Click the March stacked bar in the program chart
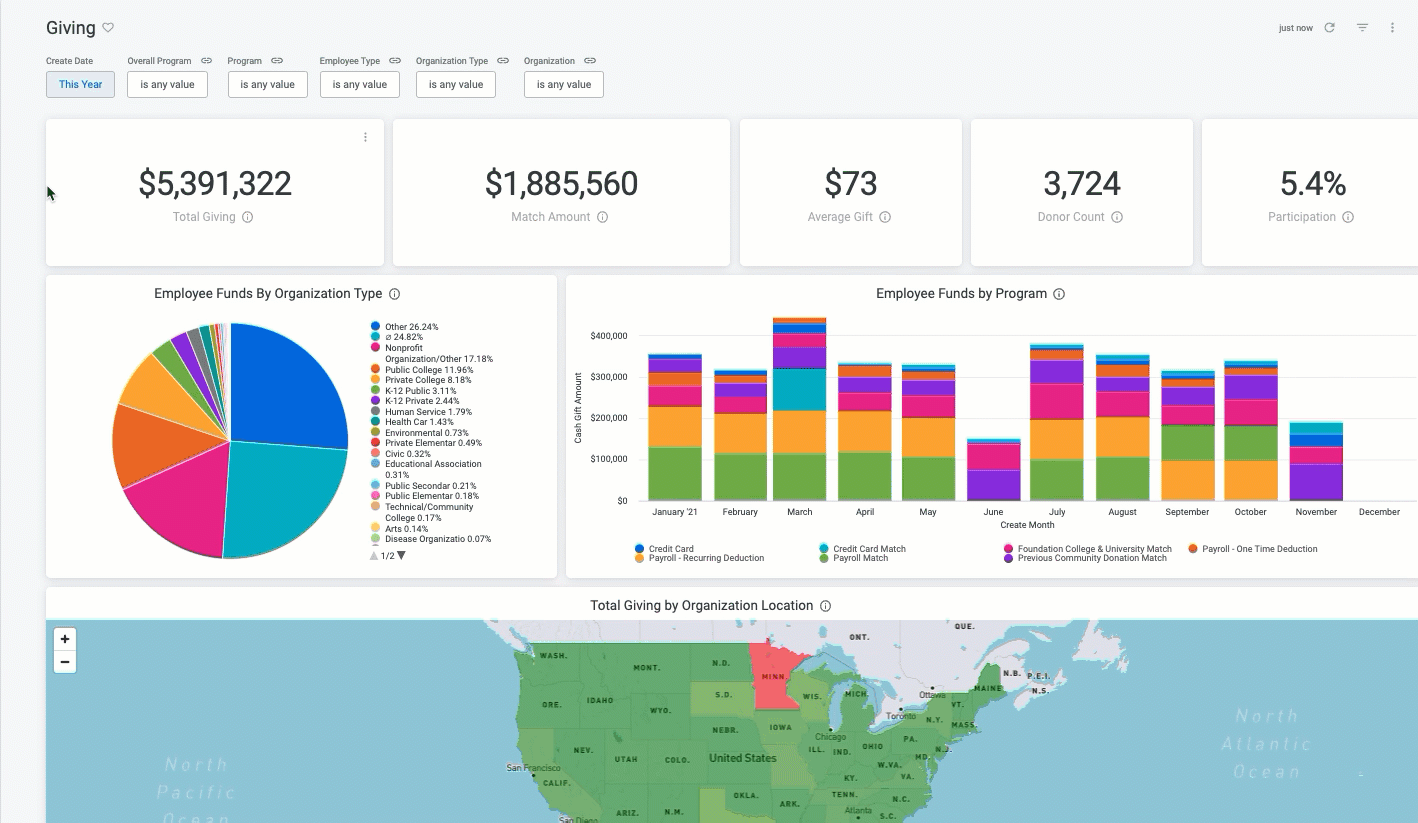This screenshot has width=1418, height=823. pos(800,409)
